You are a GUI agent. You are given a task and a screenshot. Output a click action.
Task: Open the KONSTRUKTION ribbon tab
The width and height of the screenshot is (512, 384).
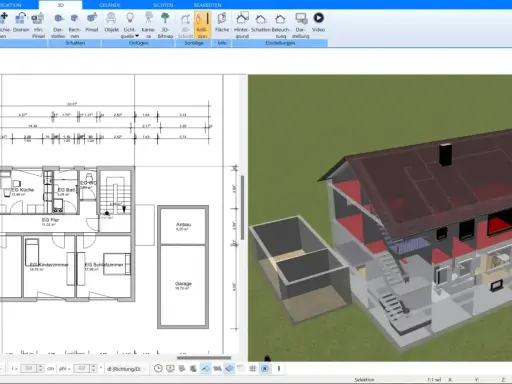[x=11, y=5]
